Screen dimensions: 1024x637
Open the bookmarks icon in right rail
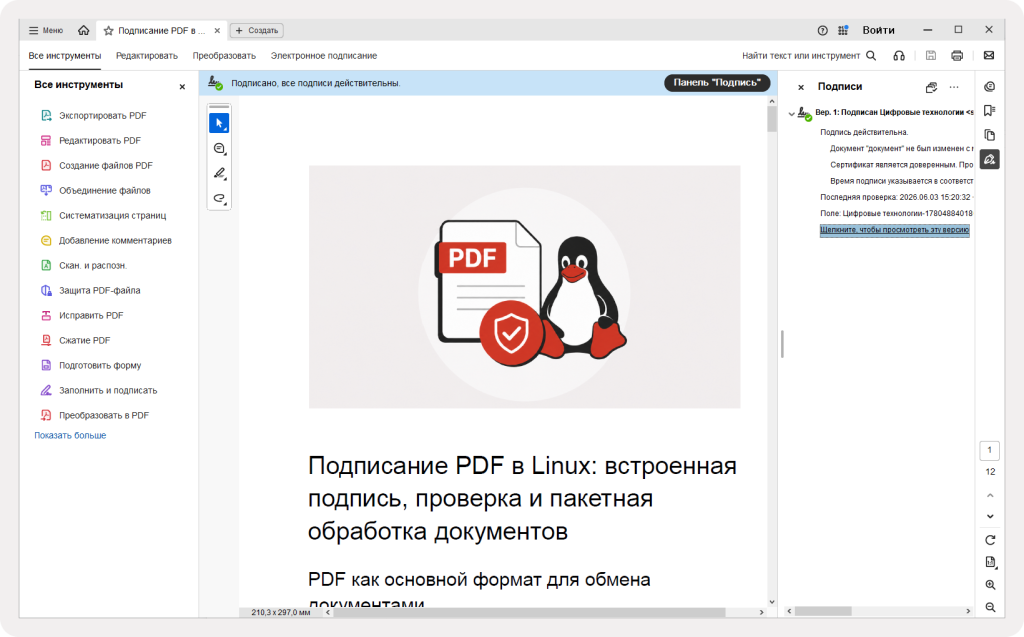tap(989, 111)
